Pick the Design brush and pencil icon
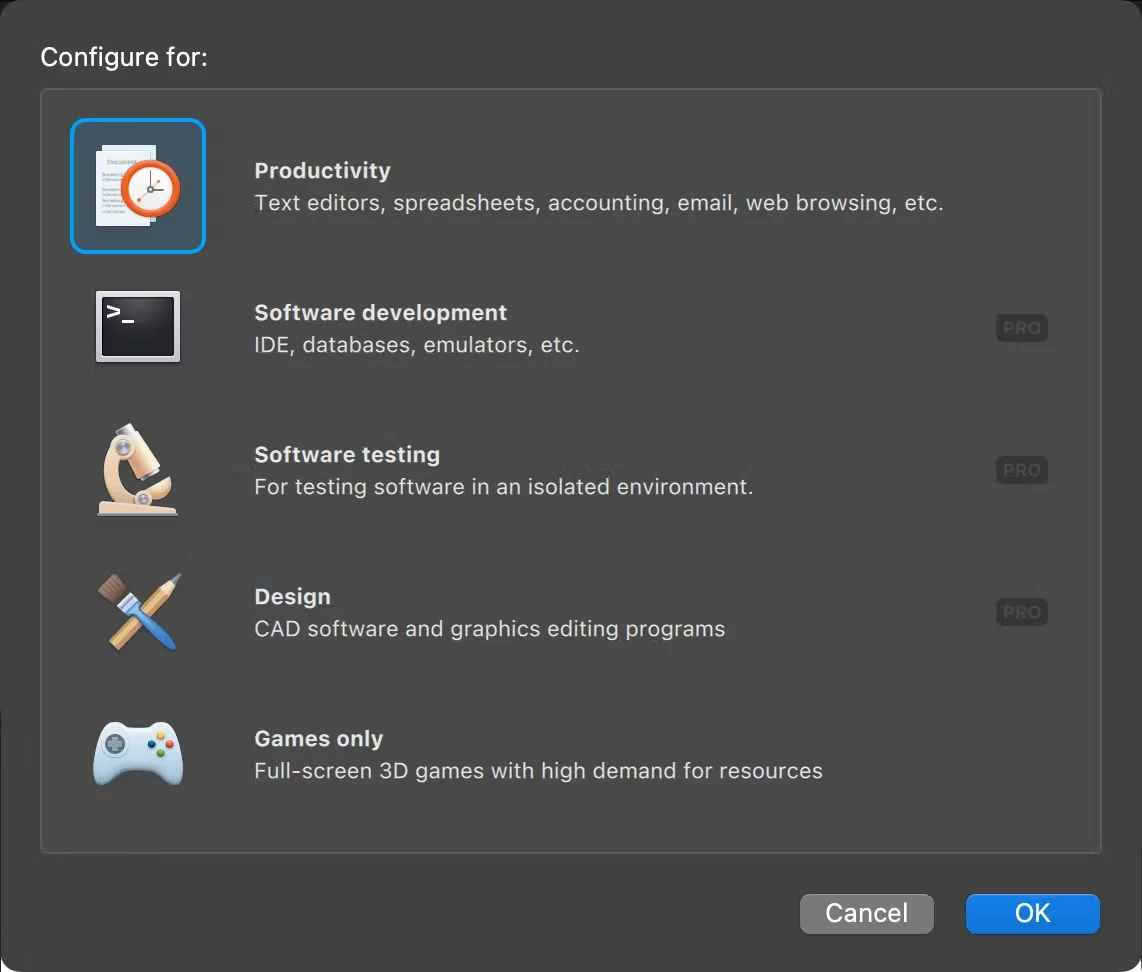The image size is (1142, 972). pos(138,611)
